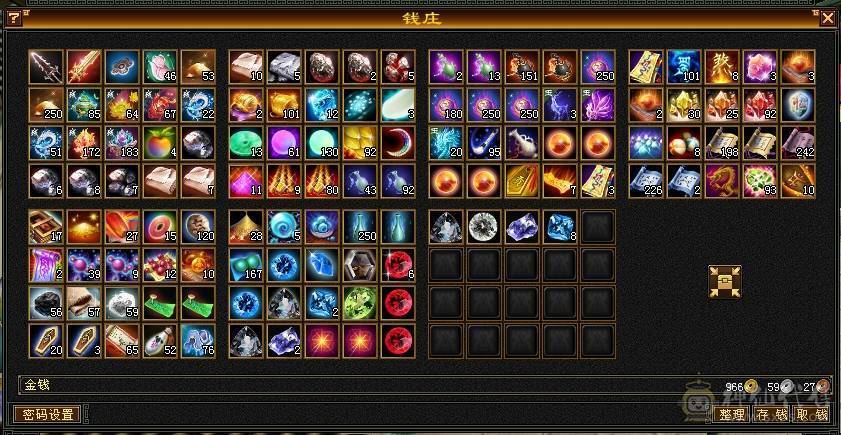The image size is (841, 435).
Task: Click the green orb stack of 13
Action: pos(246,143)
